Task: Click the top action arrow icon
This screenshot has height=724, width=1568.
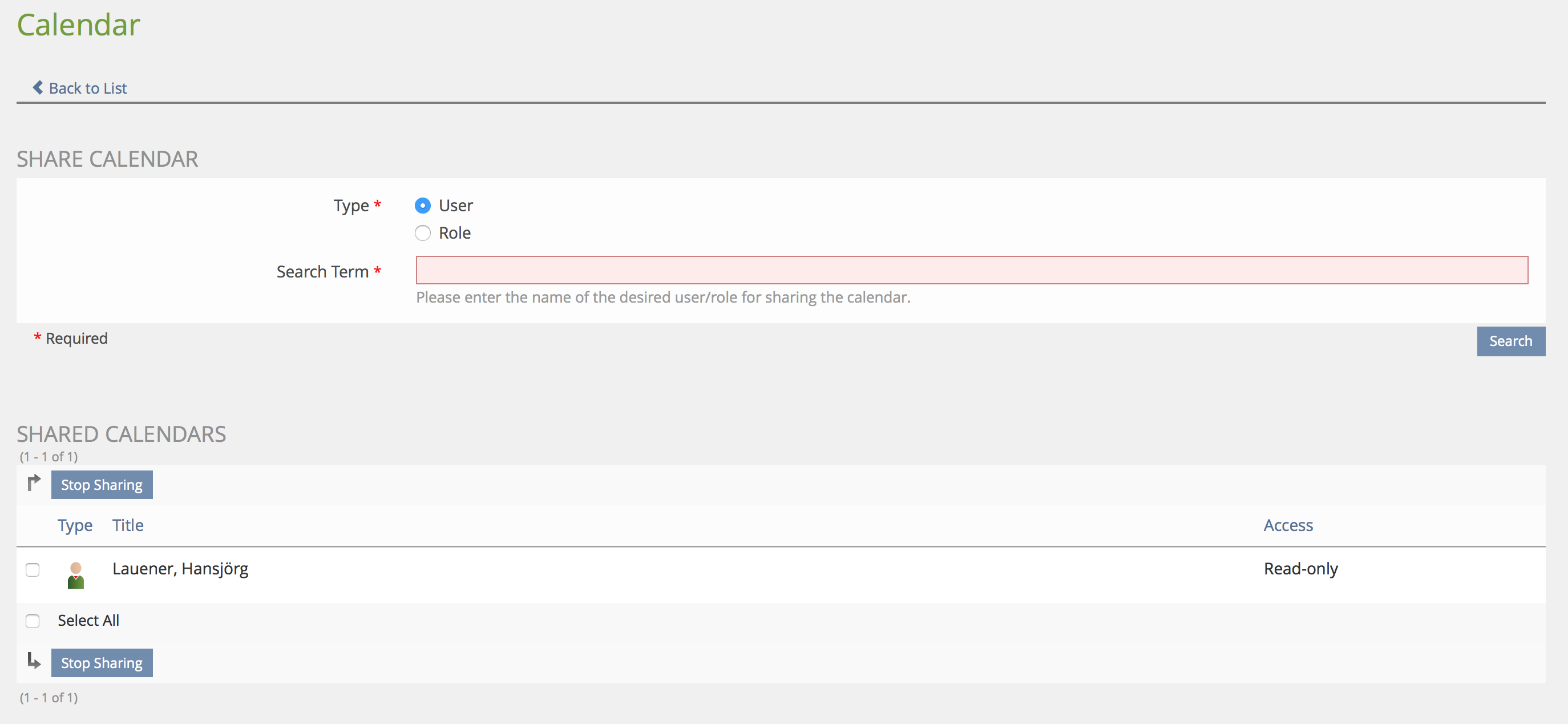Action: click(34, 483)
